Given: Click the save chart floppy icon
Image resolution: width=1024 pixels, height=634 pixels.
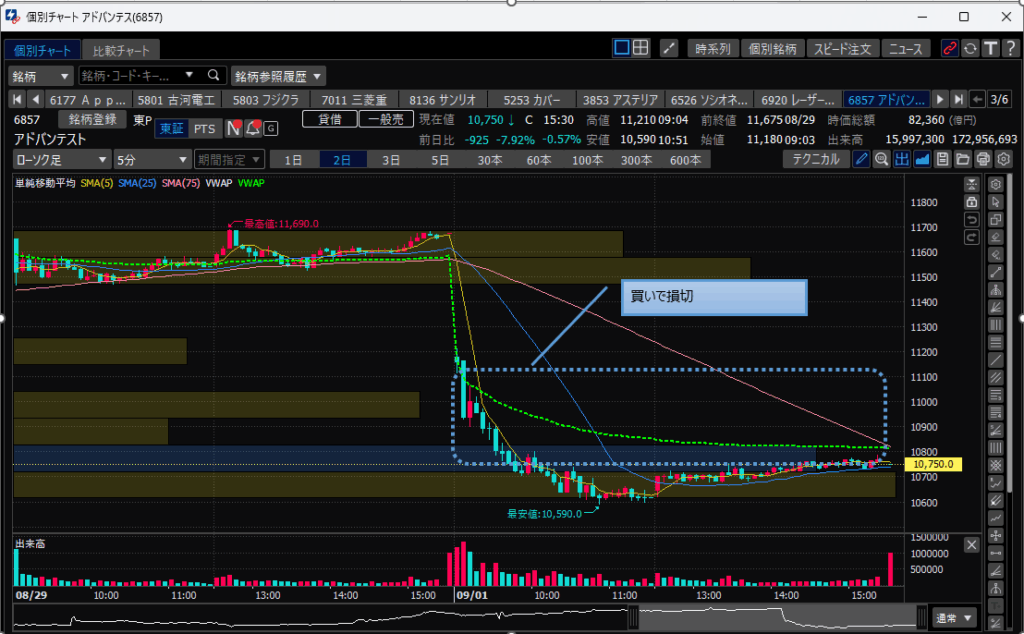Looking at the screenshot, I should point(942,159).
